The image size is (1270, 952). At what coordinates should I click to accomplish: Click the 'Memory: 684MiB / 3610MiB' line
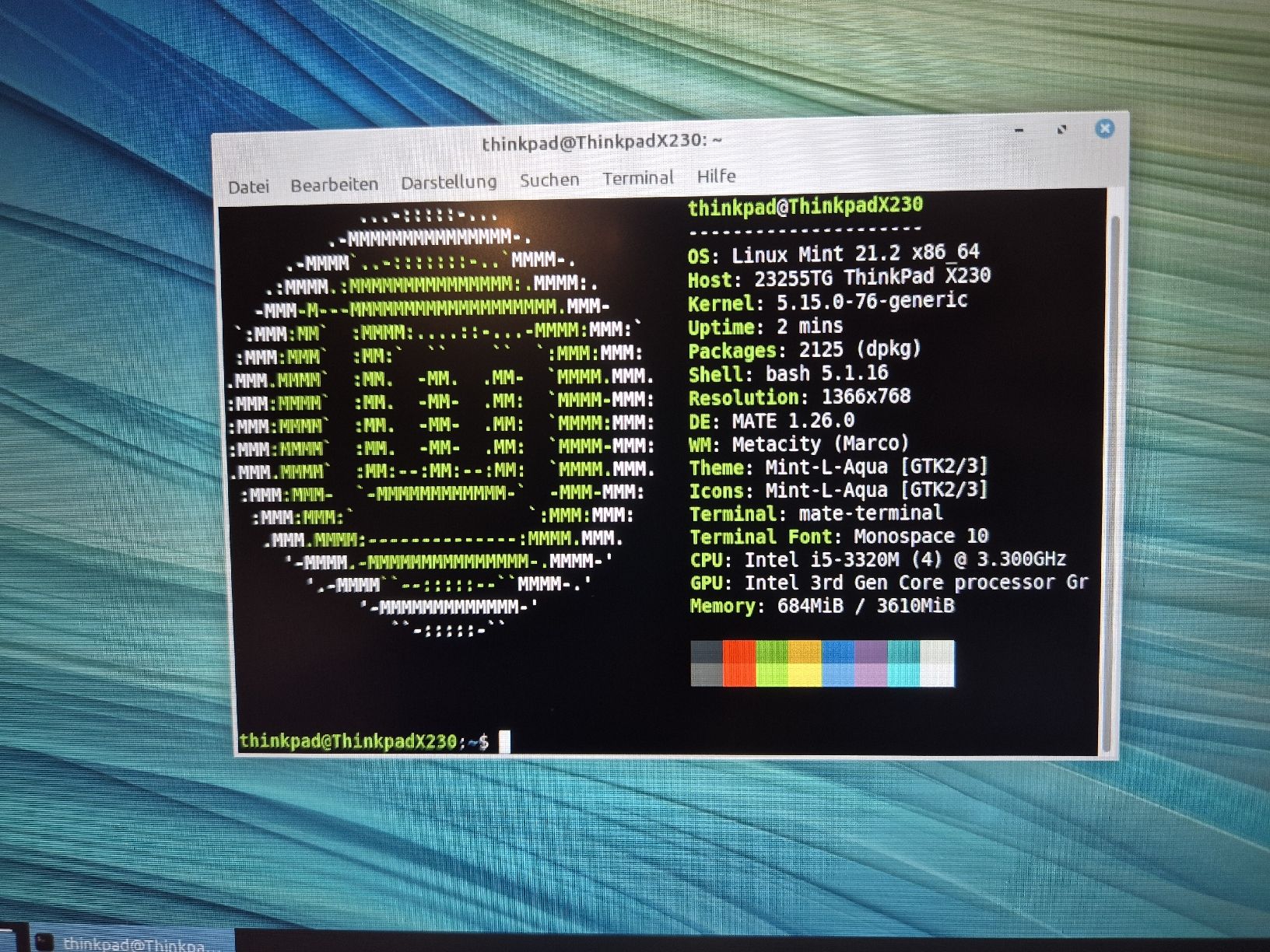(x=823, y=605)
